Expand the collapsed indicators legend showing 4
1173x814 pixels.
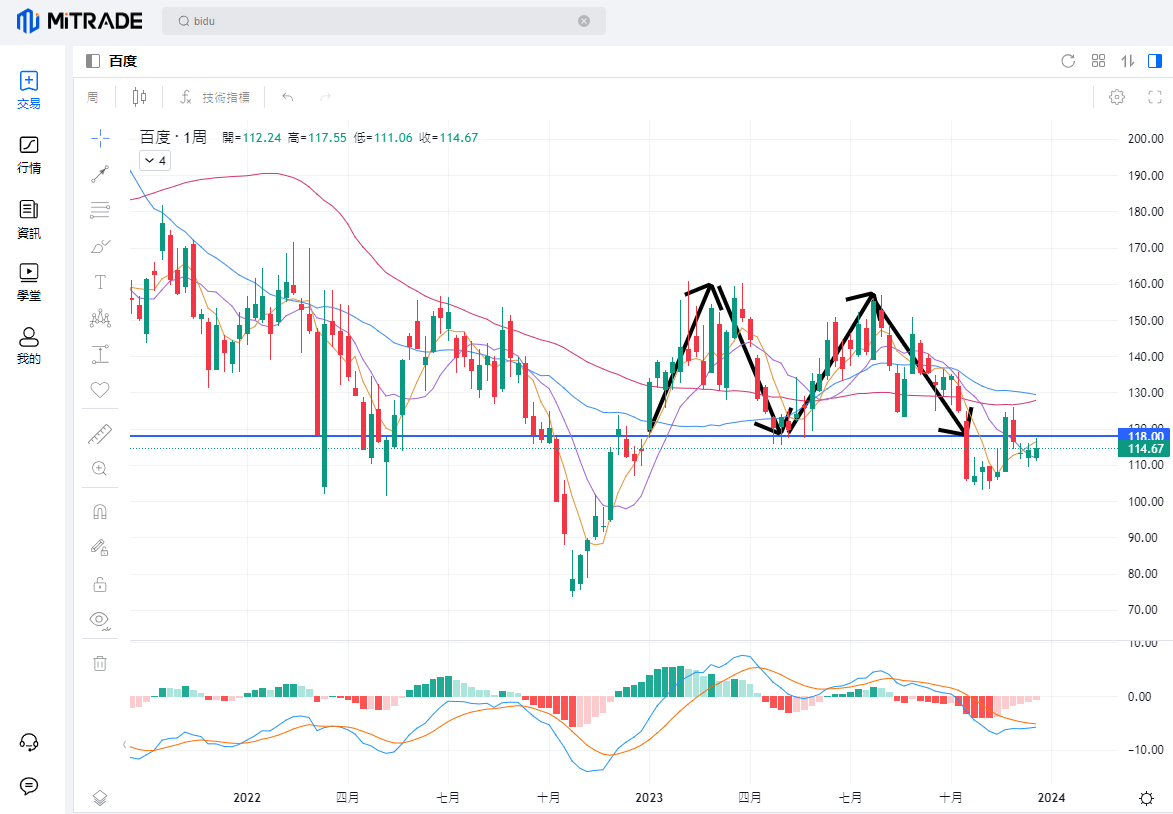[155, 160]
